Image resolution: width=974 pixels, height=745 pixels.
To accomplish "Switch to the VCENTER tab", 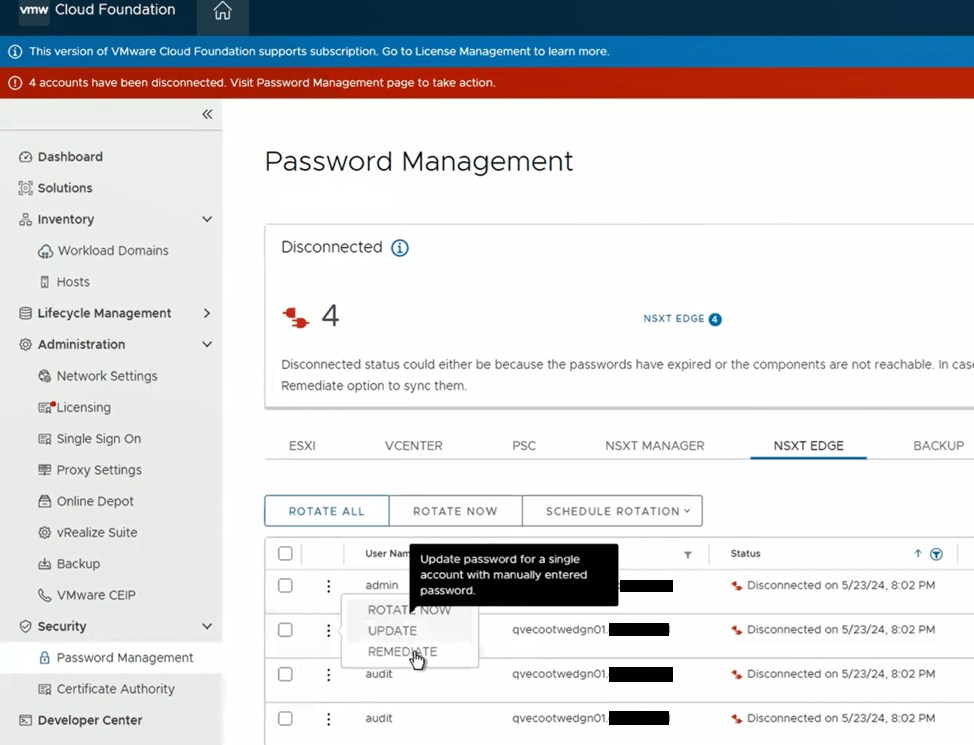I will click(x=413, y=446).
